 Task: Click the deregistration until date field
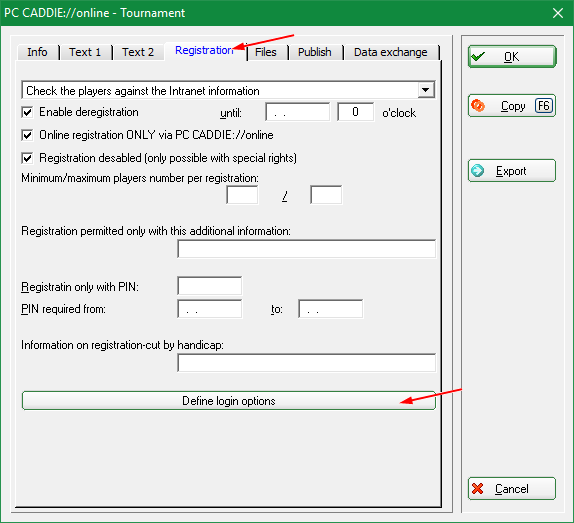point(297,112)
